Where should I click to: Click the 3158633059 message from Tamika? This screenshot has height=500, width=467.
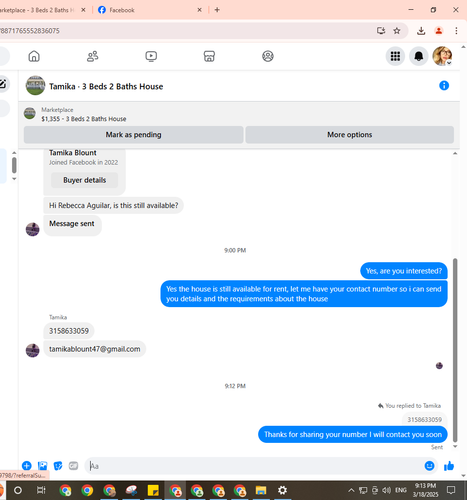pyautogui.click(x=69, y=331)
